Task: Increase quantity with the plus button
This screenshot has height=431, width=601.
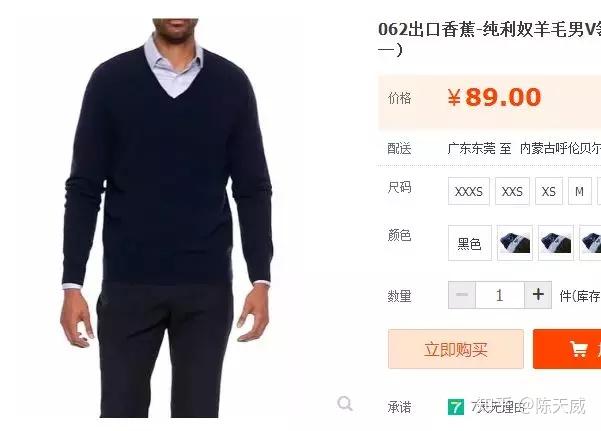Action: click(538, 295)
